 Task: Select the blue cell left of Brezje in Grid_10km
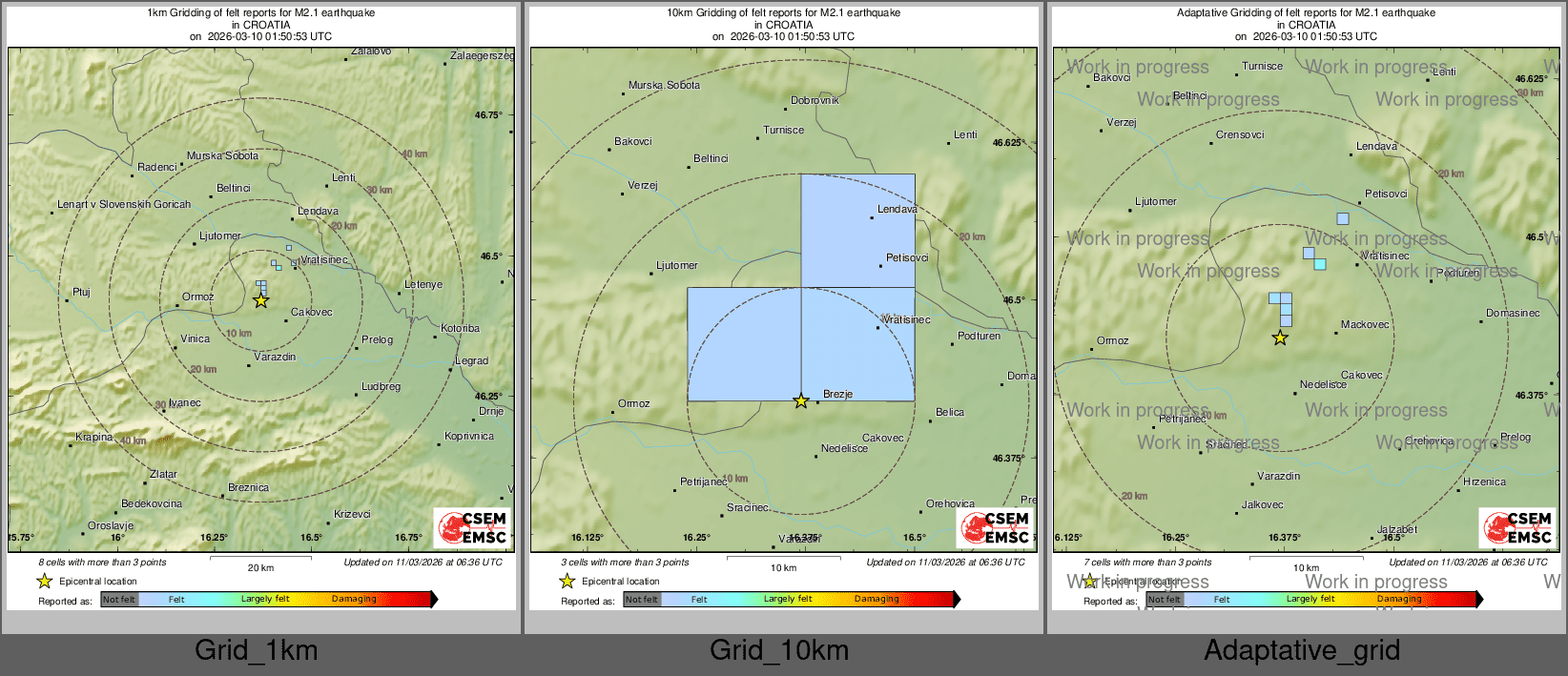(x=744, y=344)
